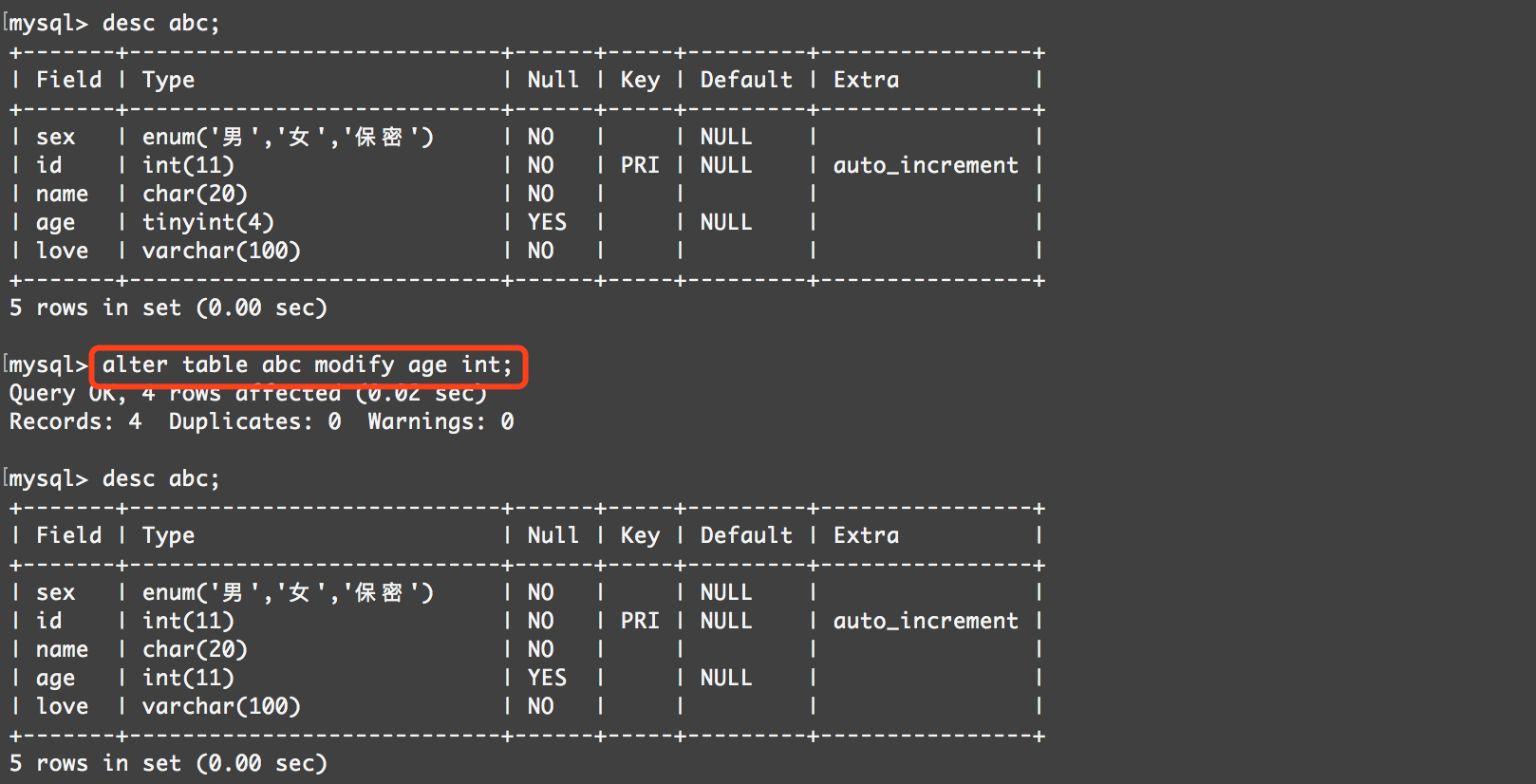
Task: Click auto_increment in the first table
Action: click(x=926, y=165)
